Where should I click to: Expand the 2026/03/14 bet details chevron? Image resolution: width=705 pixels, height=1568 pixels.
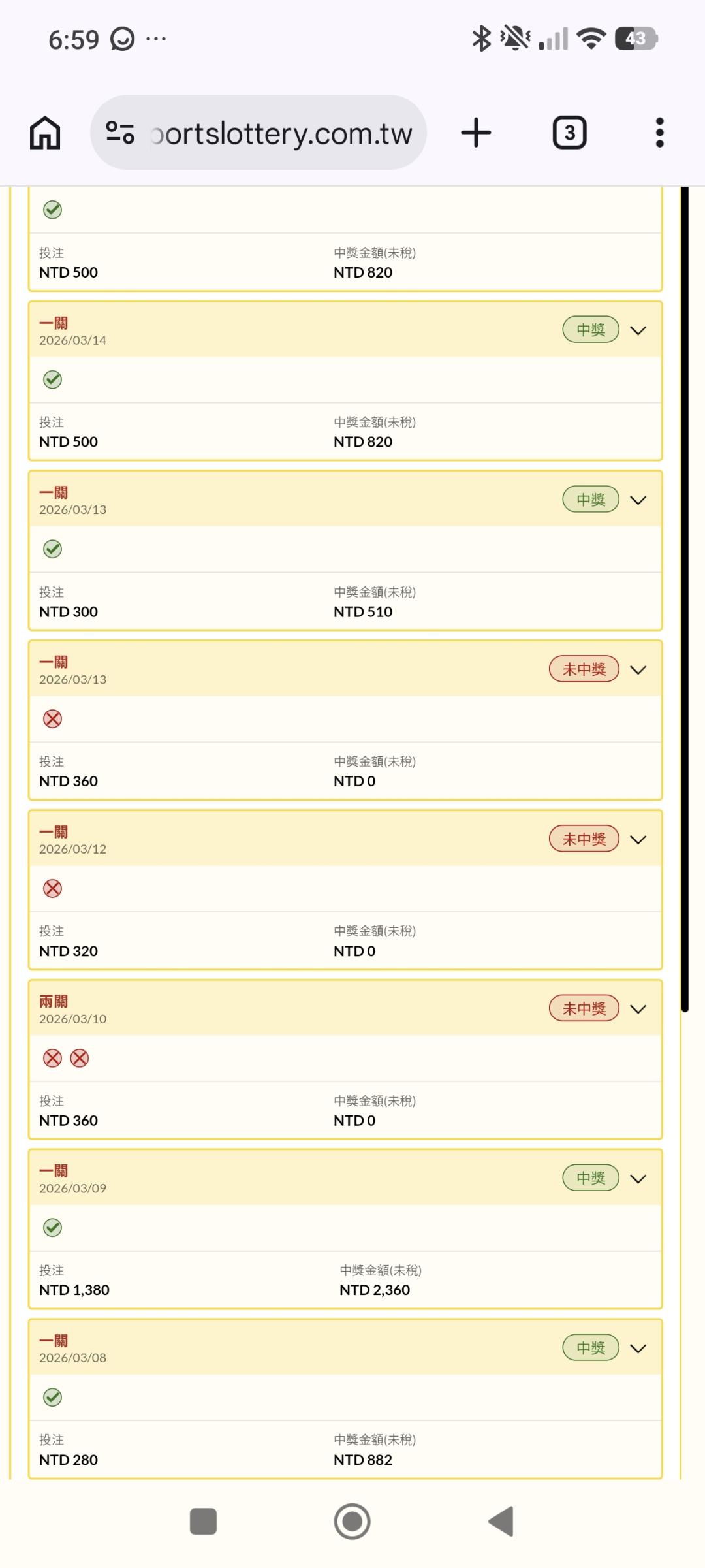pyautogui.click(x=638, y=330)
